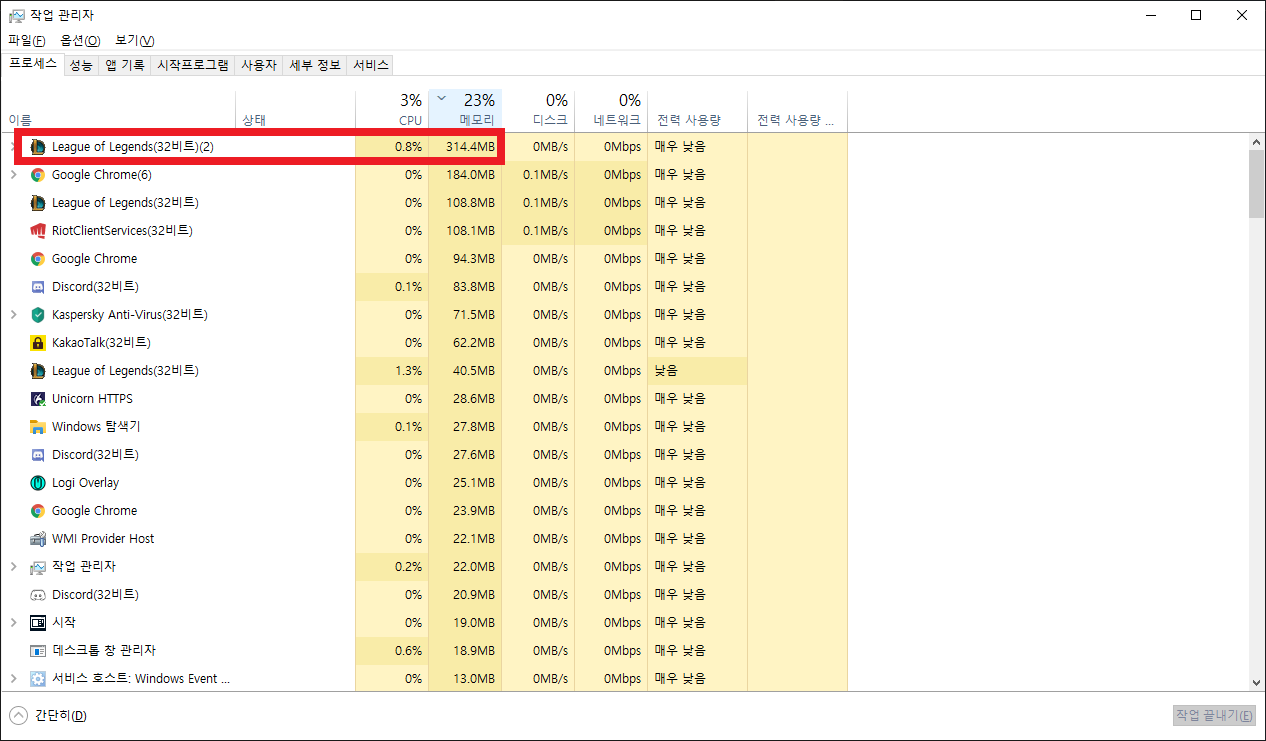The image size is (1266, 741).
Task: Open the 보기(V) menu
Action: [134, 40]
